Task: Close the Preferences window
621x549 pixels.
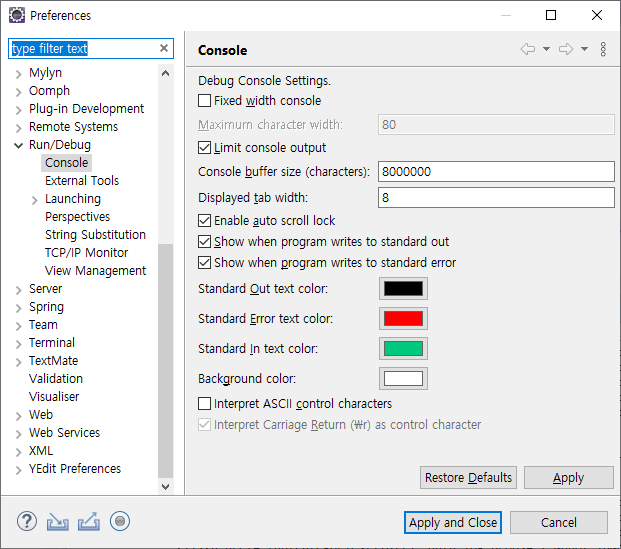Action: 597,15
